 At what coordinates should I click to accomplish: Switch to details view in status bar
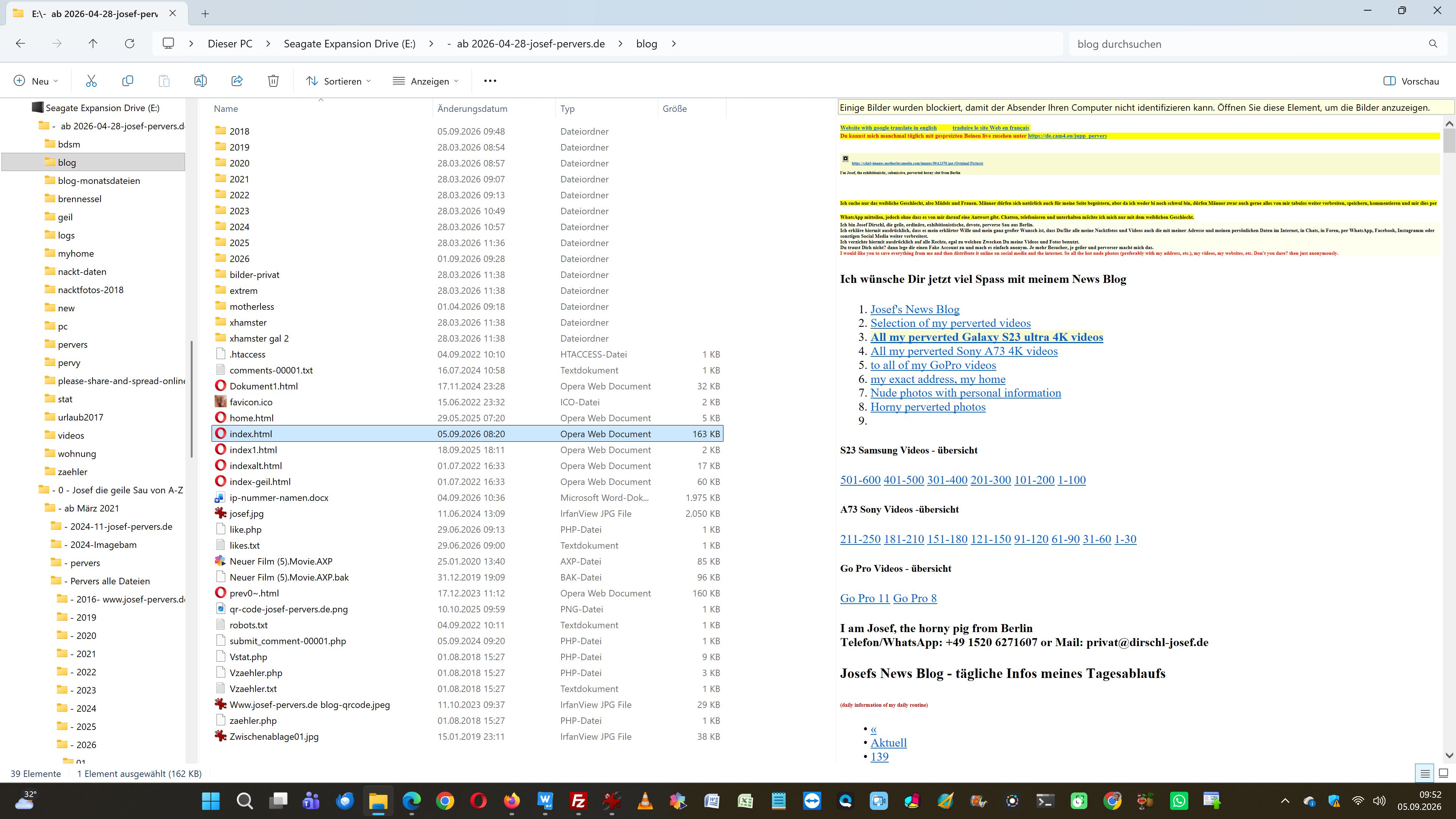(x=1425, y=773)
